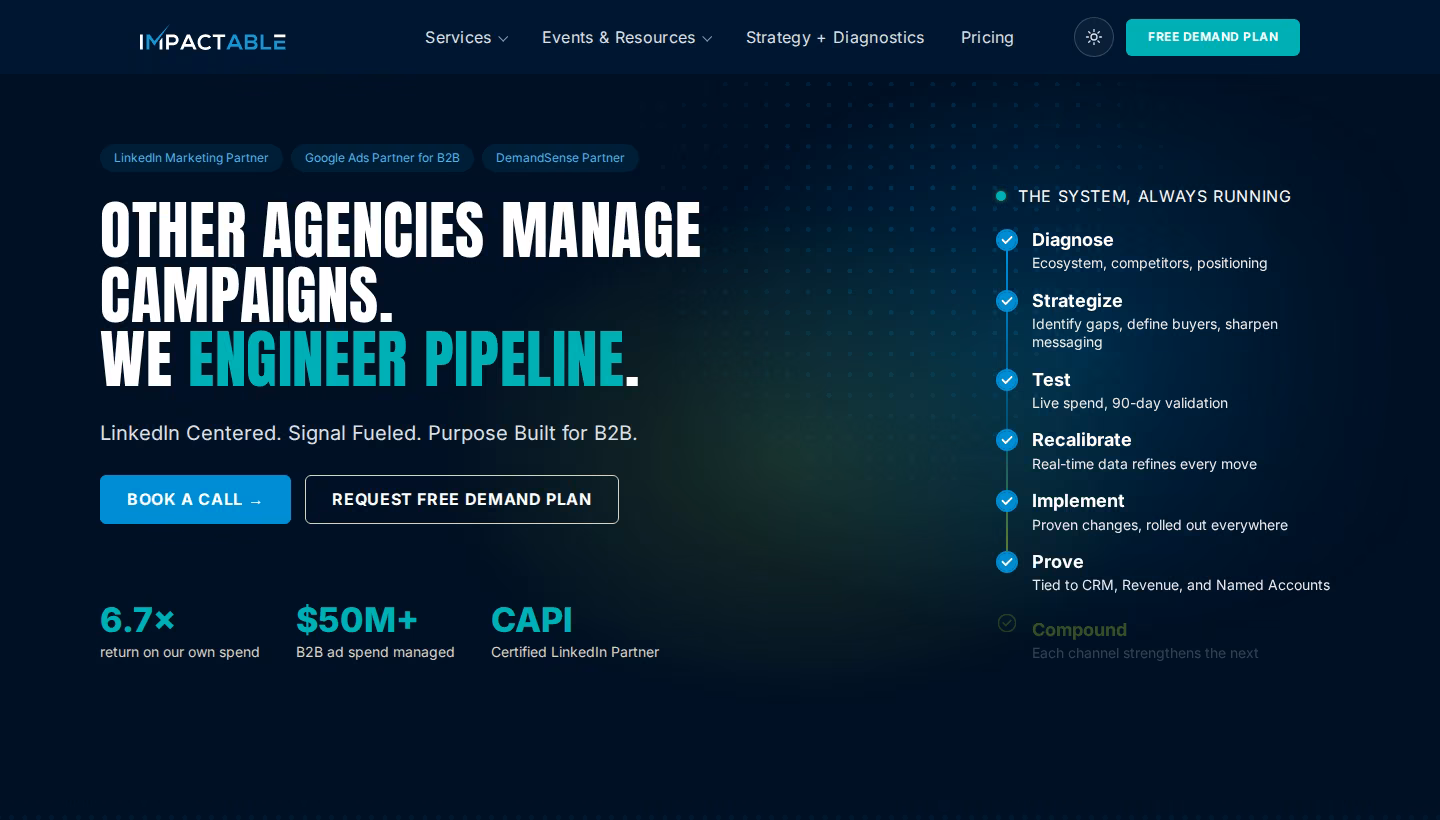Expand the Services dropdown menu
The height and width of the screenshot is (820, 1440).
point(466,38)
